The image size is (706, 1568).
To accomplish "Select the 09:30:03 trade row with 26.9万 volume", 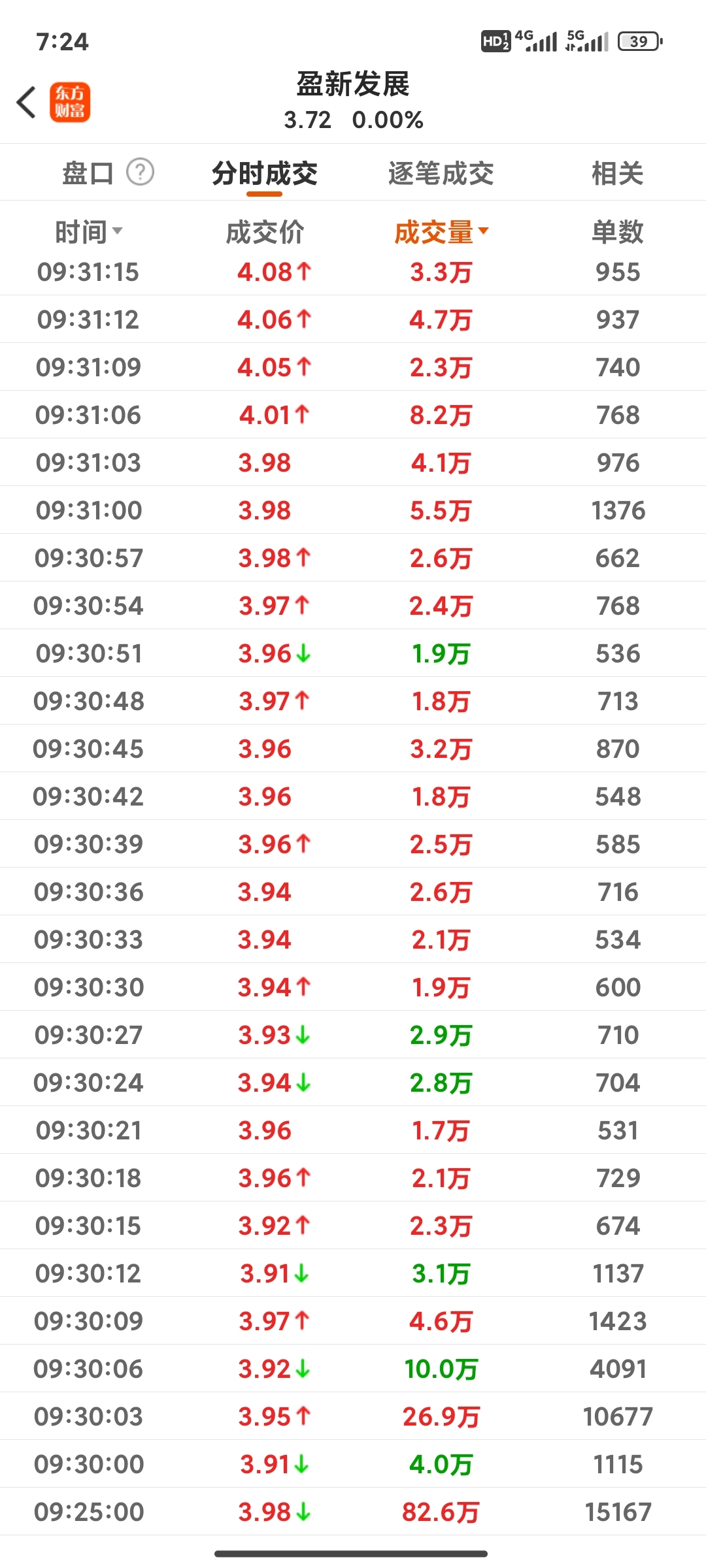I will (353, 1416).
